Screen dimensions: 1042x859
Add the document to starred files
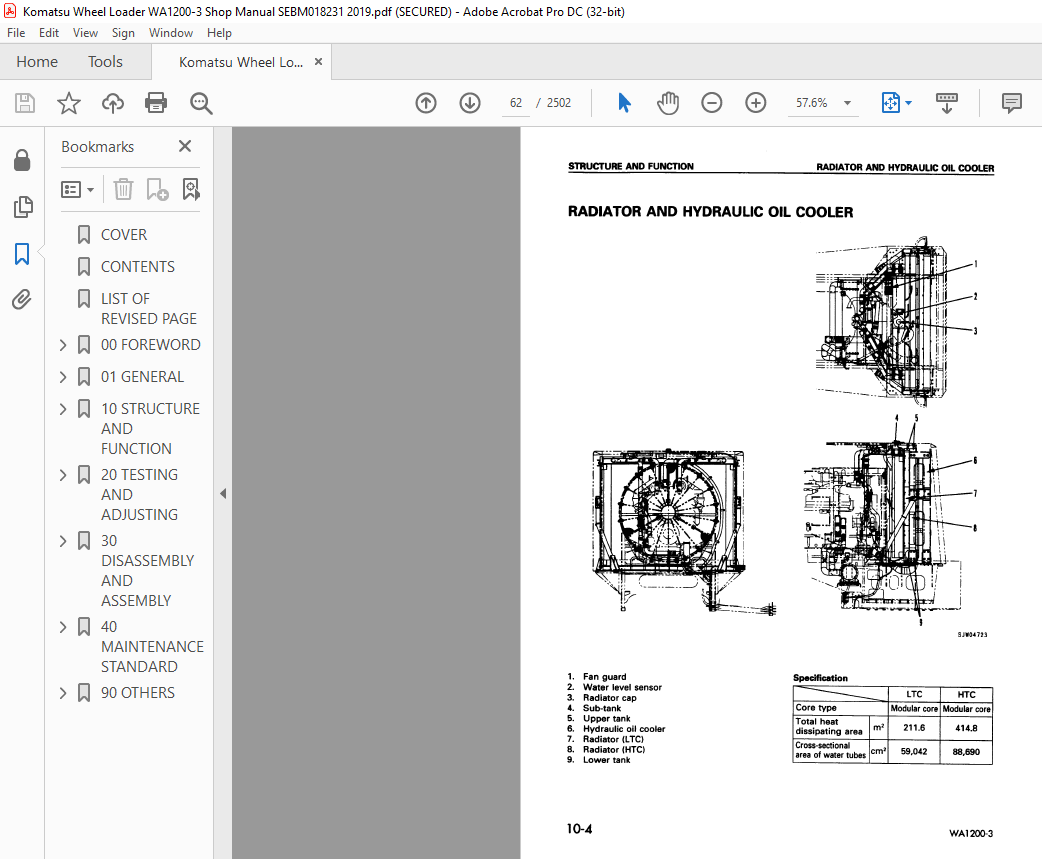pos(68,103)
